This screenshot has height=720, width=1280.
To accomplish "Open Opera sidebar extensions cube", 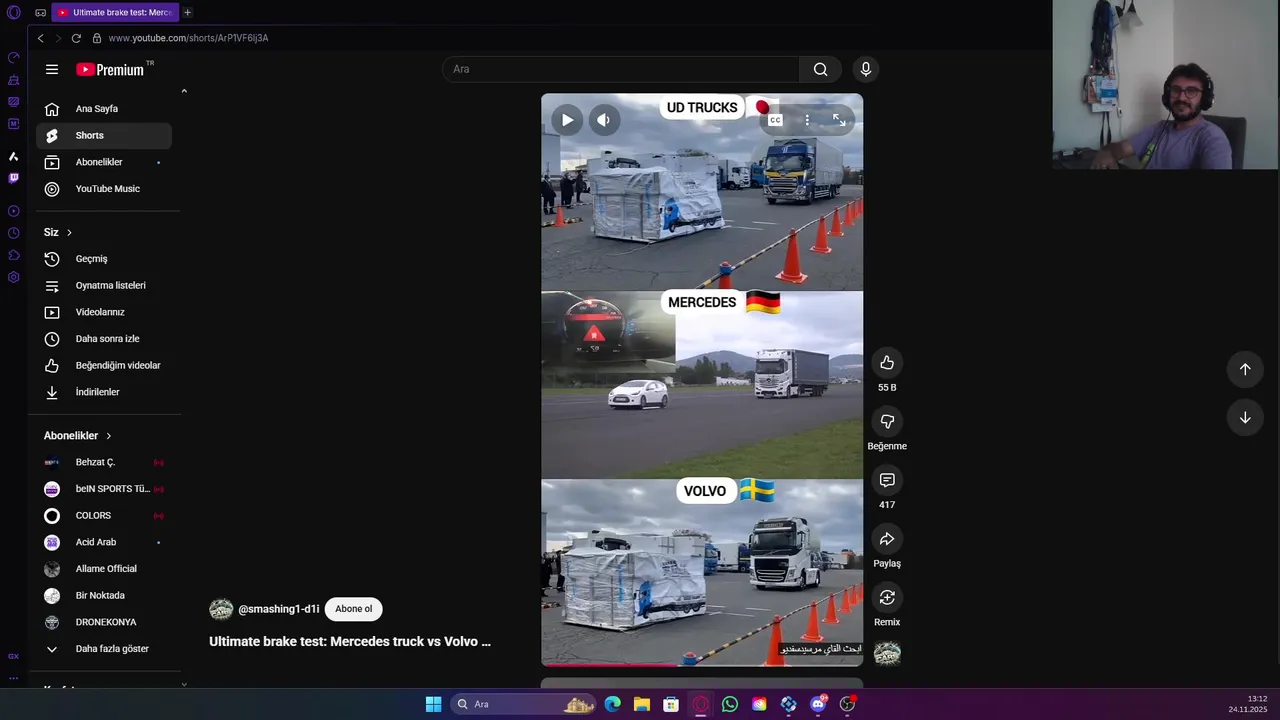I will pyautogui.click(x=13, y=255).
